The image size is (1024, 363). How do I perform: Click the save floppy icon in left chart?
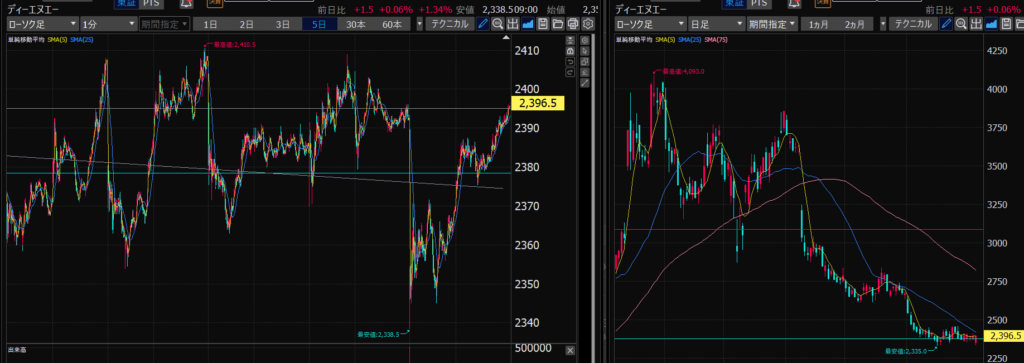click(542, 24)
